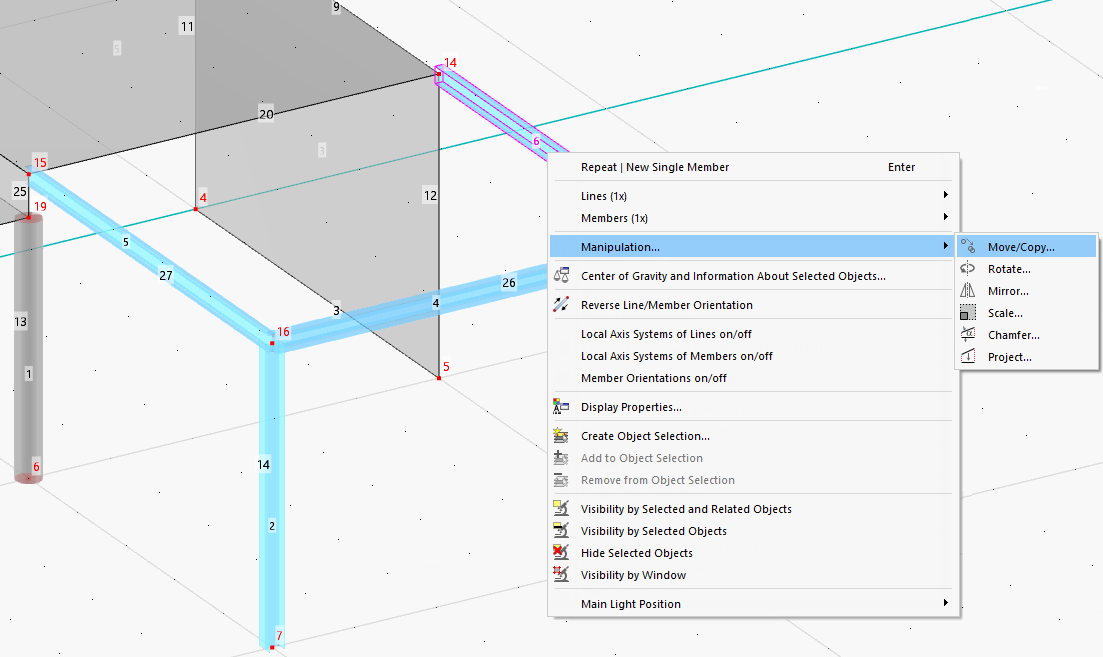Expand the arrow next to Lines (1x)
Image resolution: width=1103 pixels, height=657 pixels.
click(945, 195)
